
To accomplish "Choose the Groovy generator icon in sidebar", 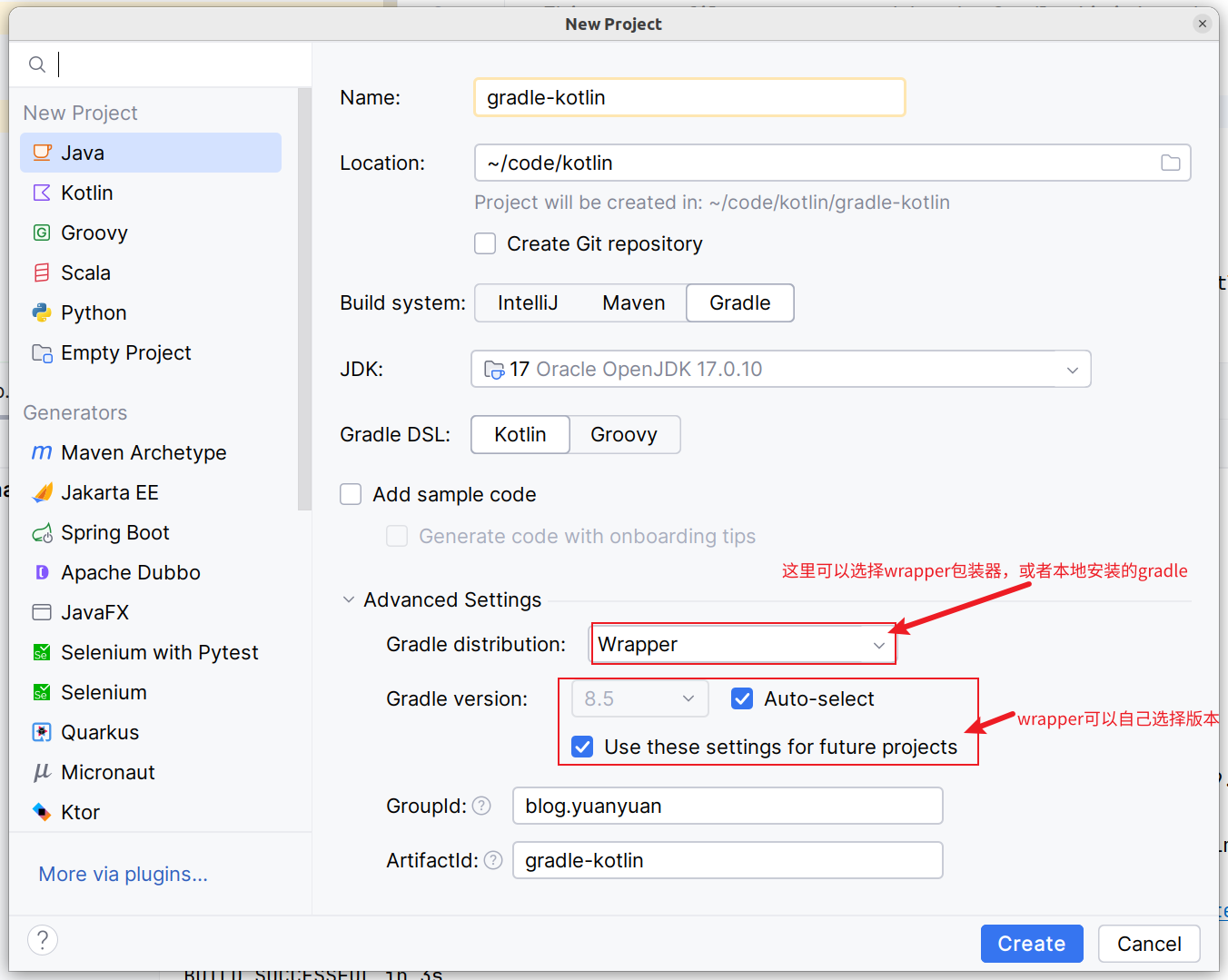I will pyautogui.click(x=42, y=233).
